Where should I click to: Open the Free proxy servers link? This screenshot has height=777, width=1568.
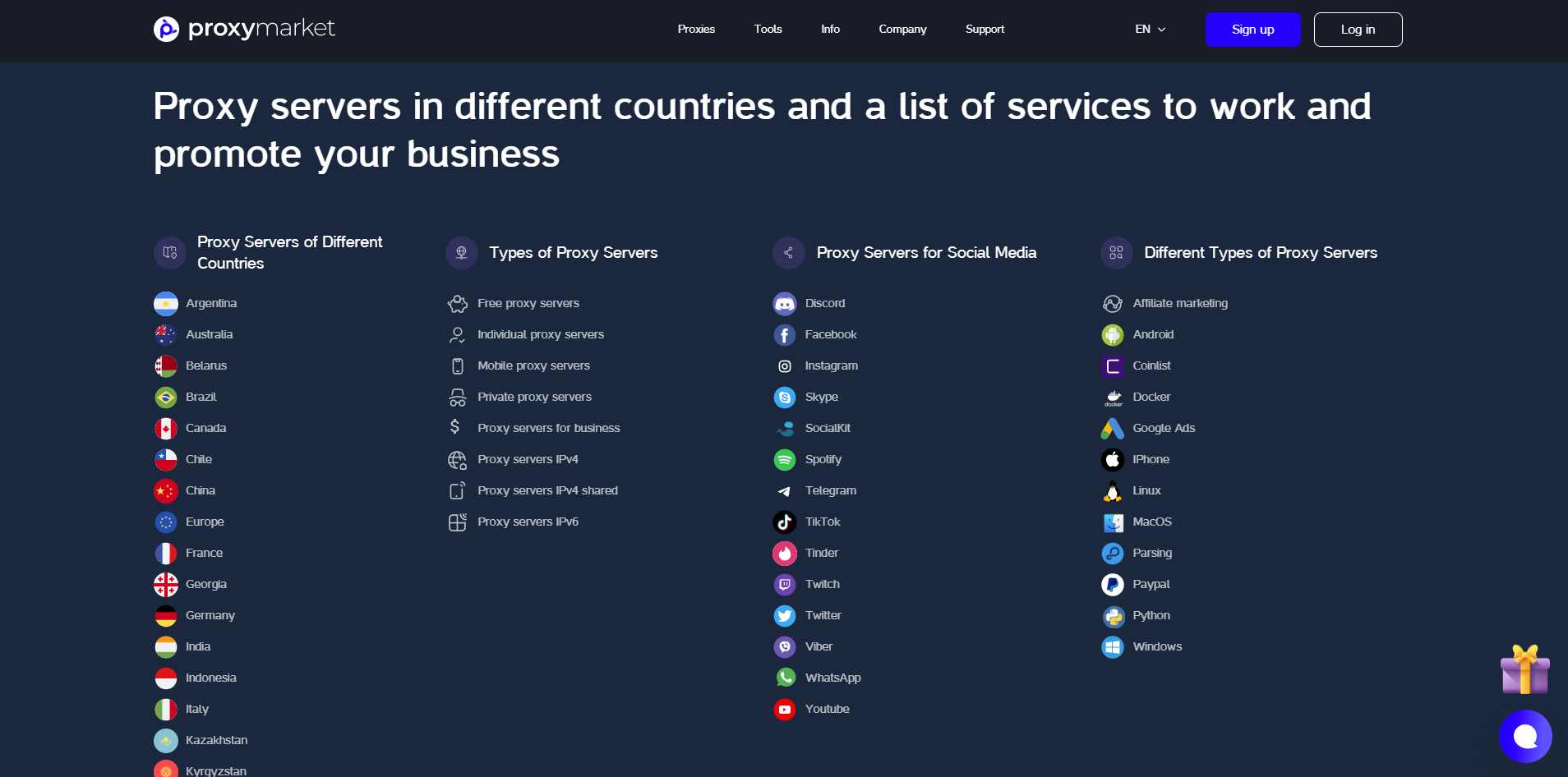[528, 304]
